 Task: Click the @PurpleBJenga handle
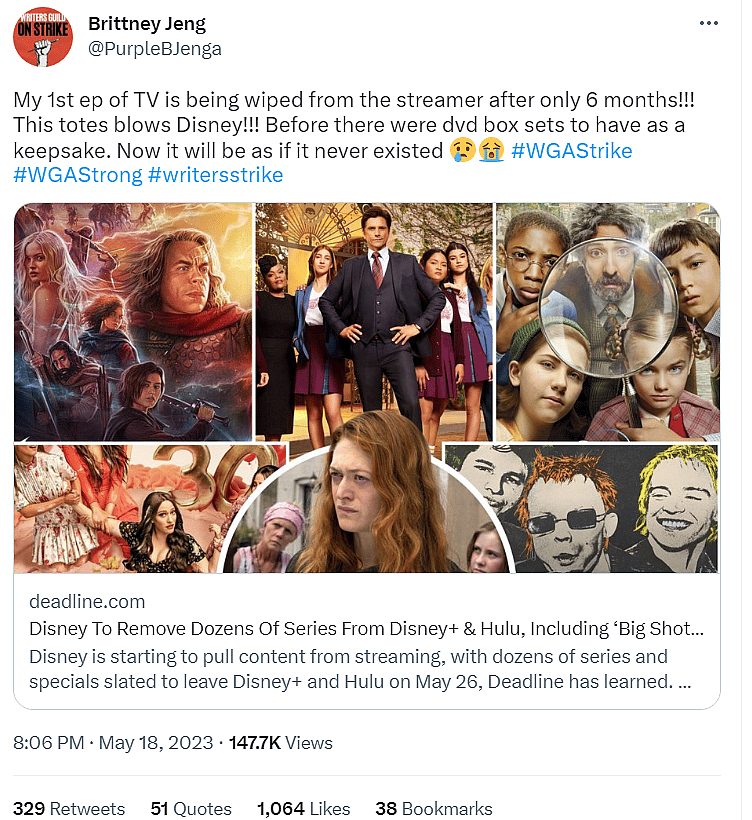(155, 48)
